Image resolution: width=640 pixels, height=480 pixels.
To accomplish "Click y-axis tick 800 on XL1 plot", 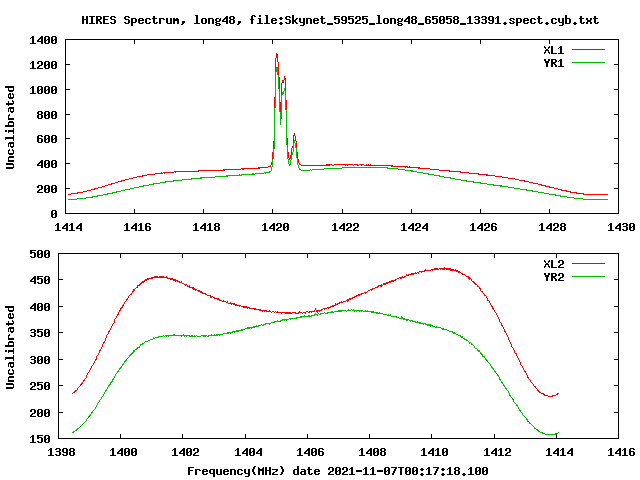I will tap(47, 115).
